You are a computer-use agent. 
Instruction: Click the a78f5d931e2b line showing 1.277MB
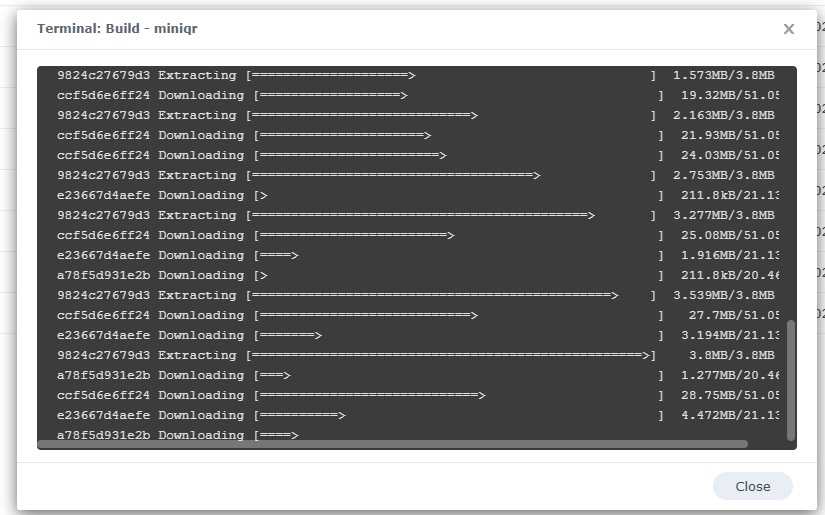418,375
